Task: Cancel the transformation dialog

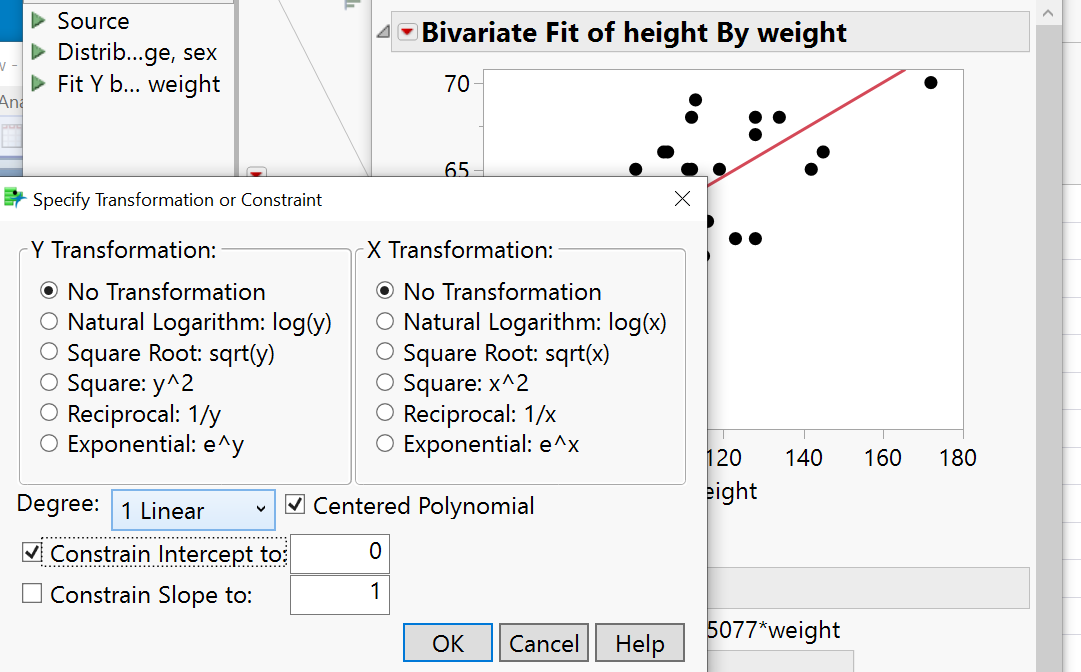Action: tap(543, 642)
